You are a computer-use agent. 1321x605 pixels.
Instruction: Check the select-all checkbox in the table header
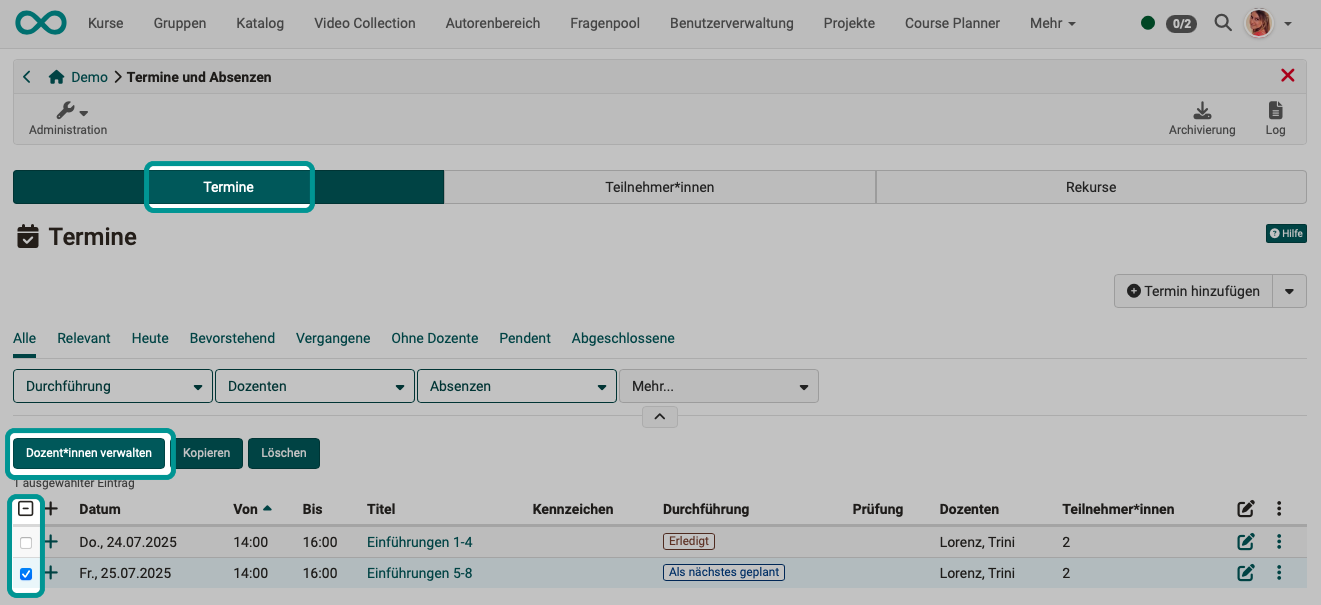[27, 508]
